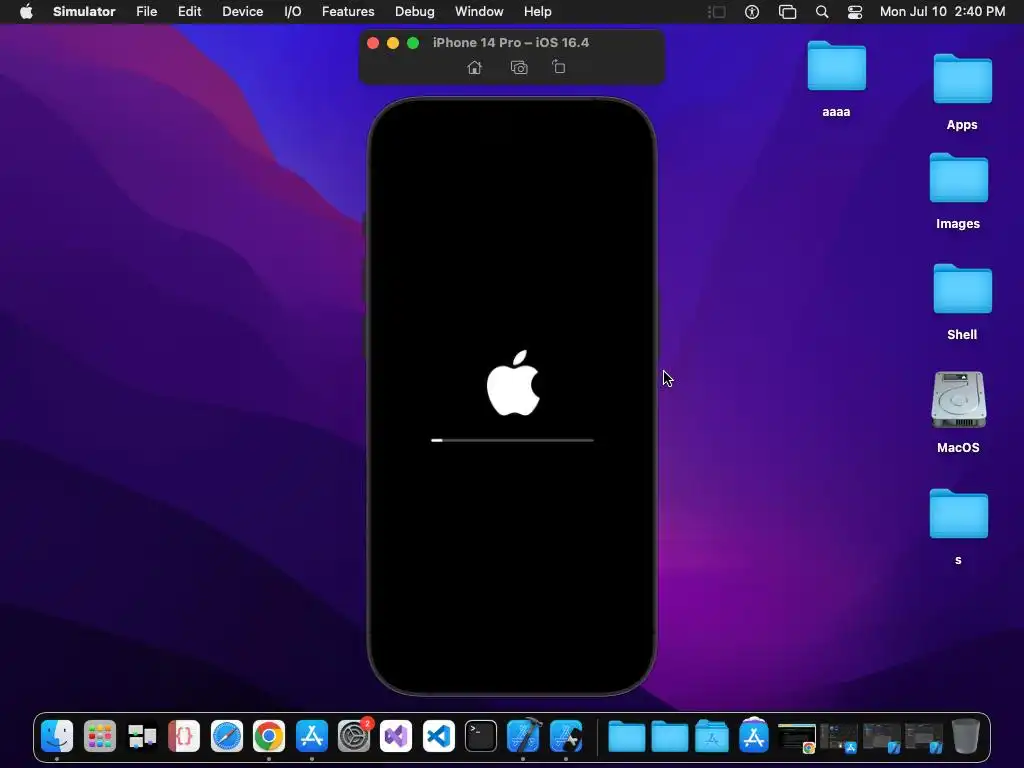Tap the Home button in Simulator toolbar

click(475, 67)
